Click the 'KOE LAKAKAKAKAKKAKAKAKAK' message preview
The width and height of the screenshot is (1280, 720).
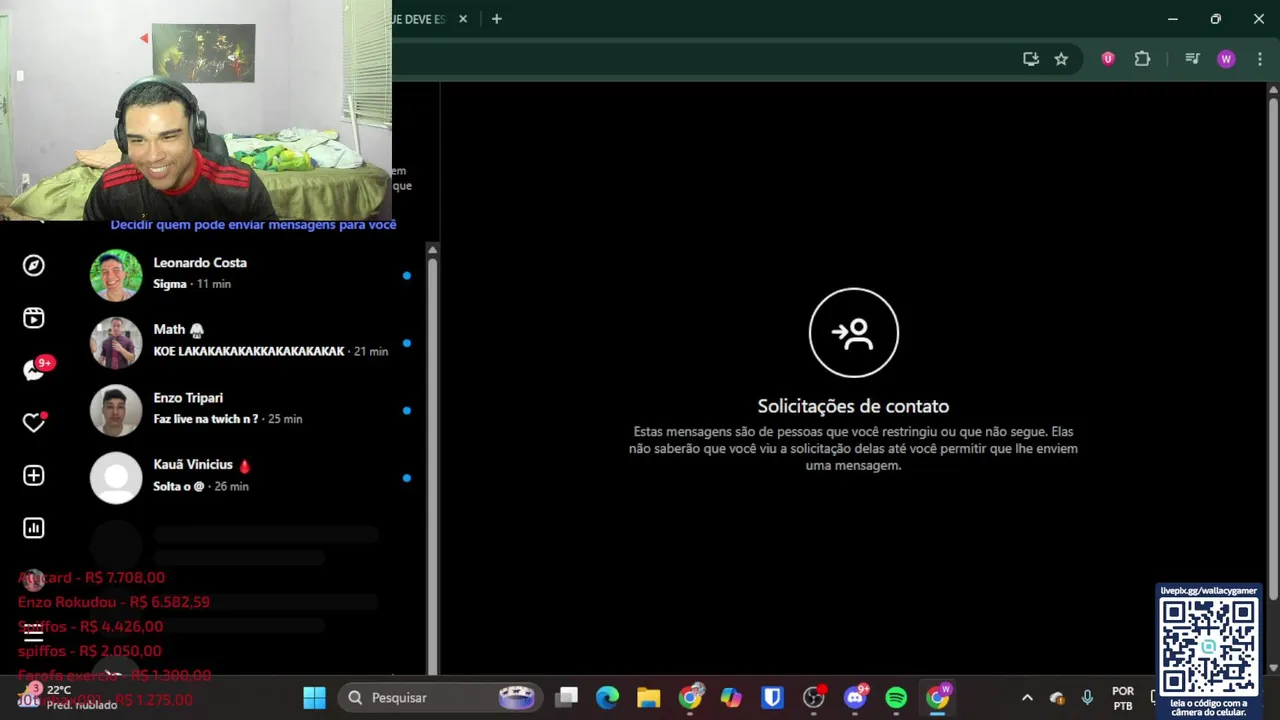tap(249, 351)
